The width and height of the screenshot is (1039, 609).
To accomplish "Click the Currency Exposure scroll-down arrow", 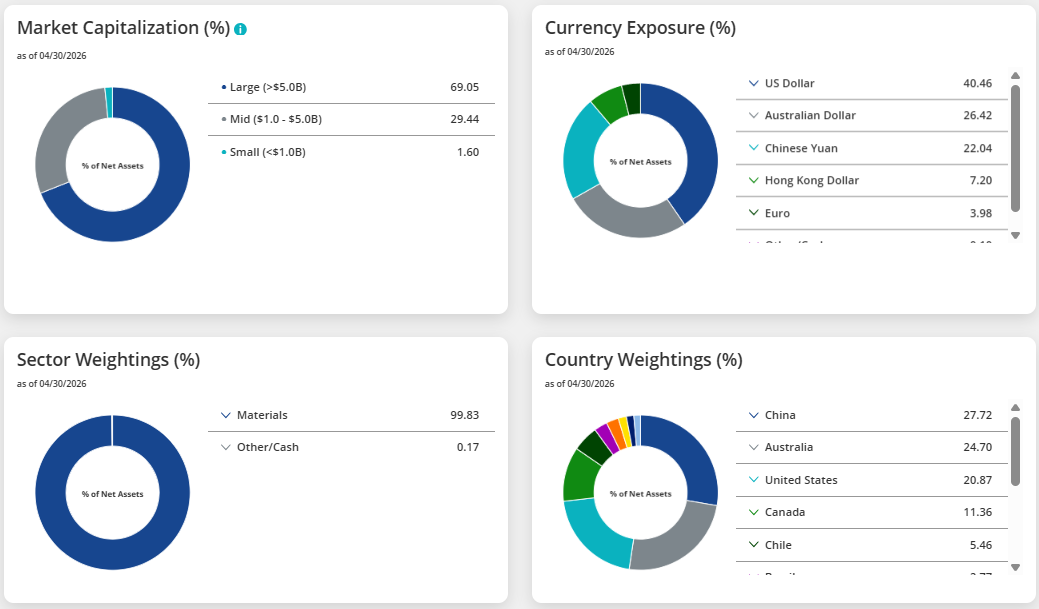I will pos(1015,235).
